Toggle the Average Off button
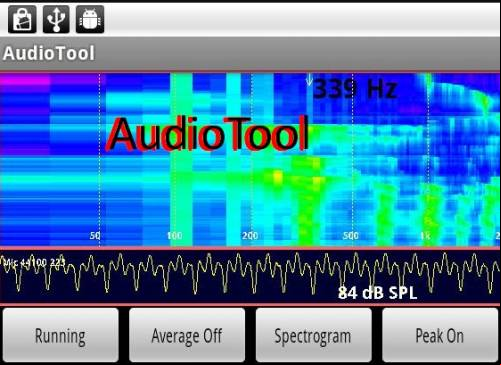Screen dimensions: 501x365 pos(187,335)
